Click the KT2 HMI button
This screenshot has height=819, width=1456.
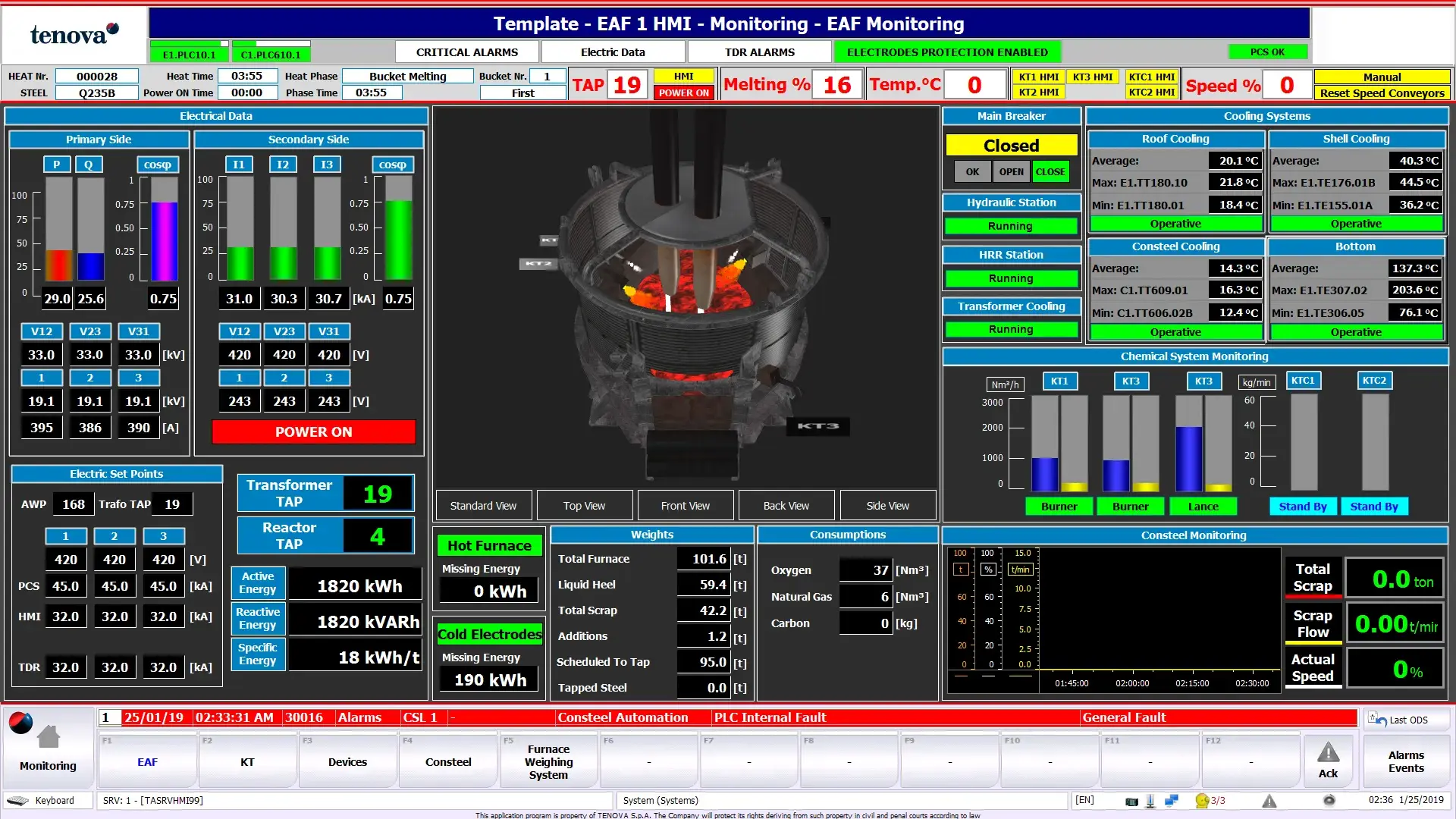pyautogui.click(x=1038, y=93)
